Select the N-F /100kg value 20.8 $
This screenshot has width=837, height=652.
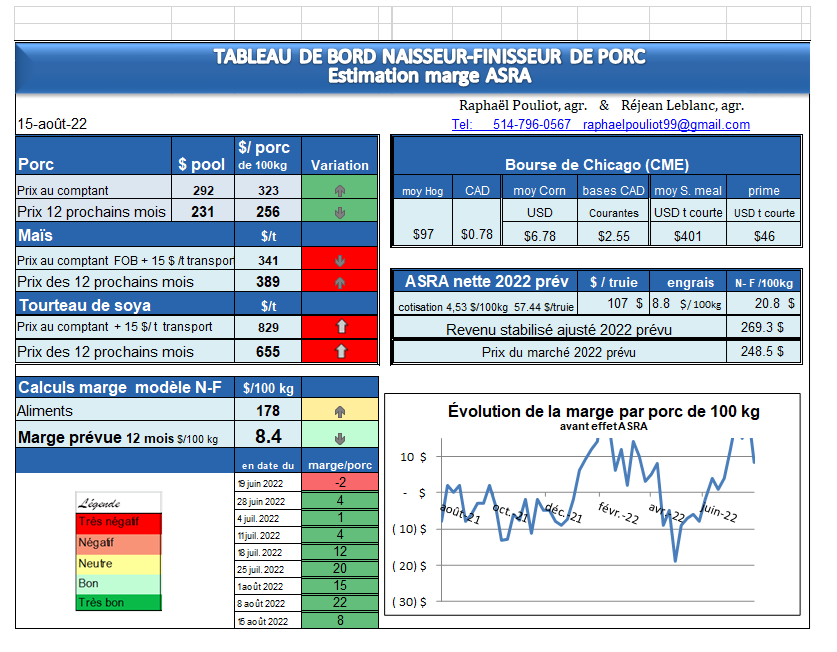(x=764, y=303)
